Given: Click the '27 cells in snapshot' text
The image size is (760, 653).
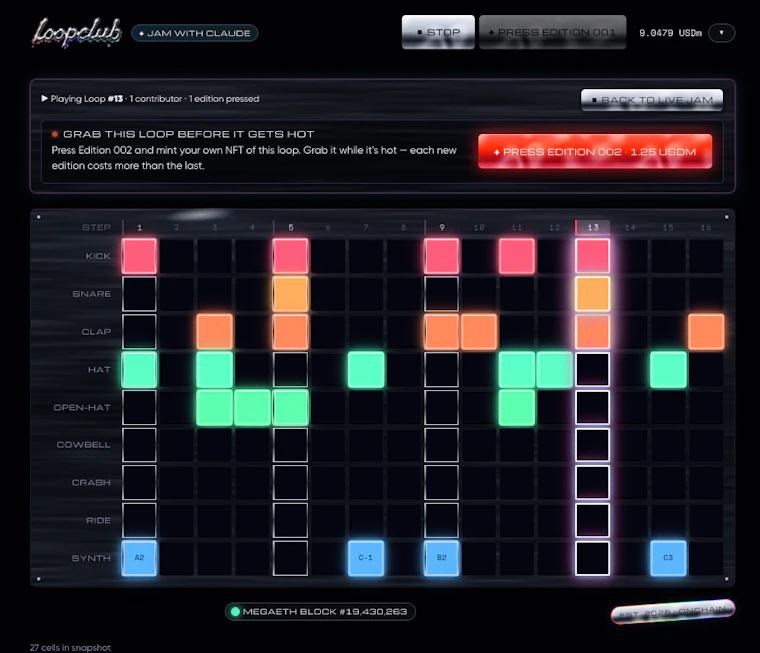Looking at the screenshot, I should (70, 647).
